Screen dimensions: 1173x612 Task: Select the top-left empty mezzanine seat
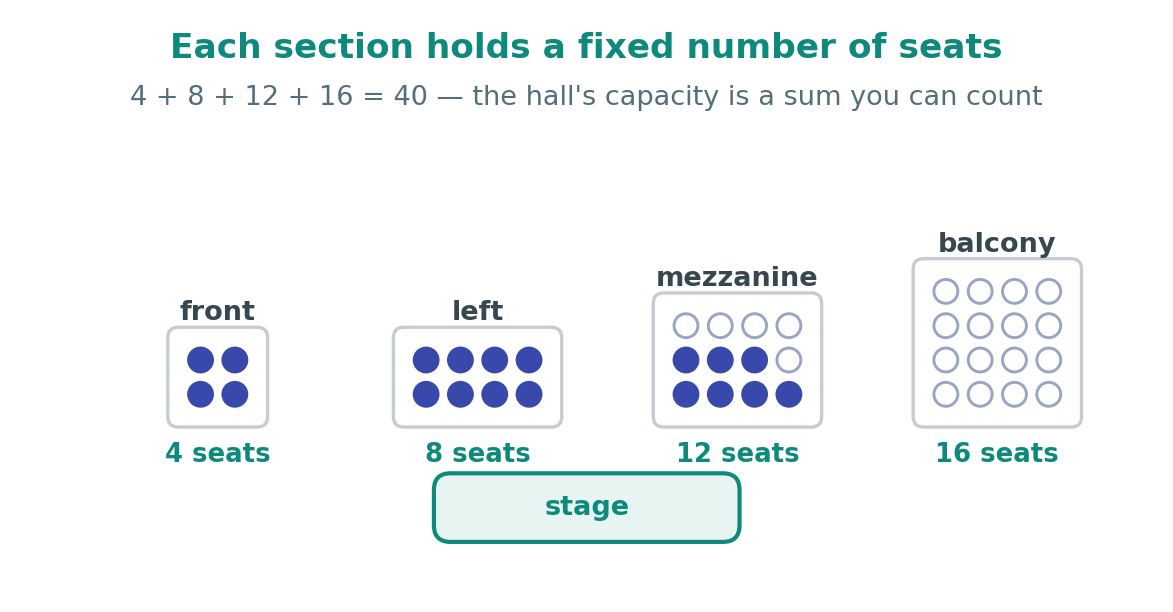tap(686, 325)
